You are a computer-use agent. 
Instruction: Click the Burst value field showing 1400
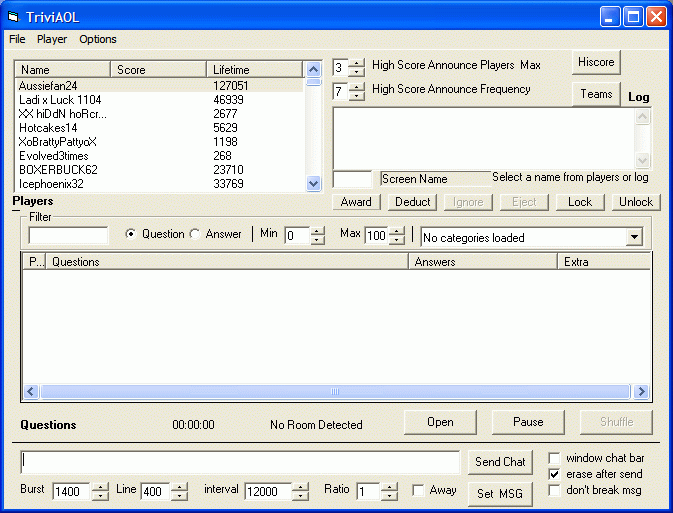[72, 492]
